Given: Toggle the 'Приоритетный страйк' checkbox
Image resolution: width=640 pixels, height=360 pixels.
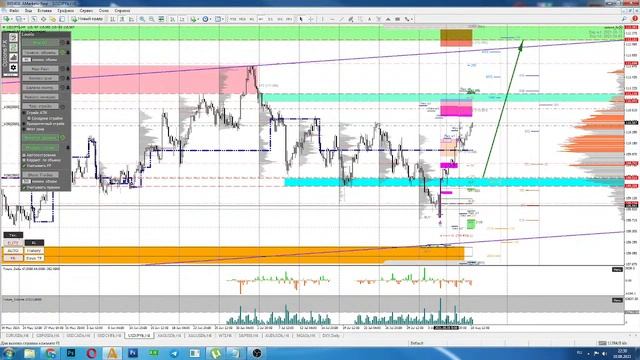Looking at the screenshot, I should (24, 124).
